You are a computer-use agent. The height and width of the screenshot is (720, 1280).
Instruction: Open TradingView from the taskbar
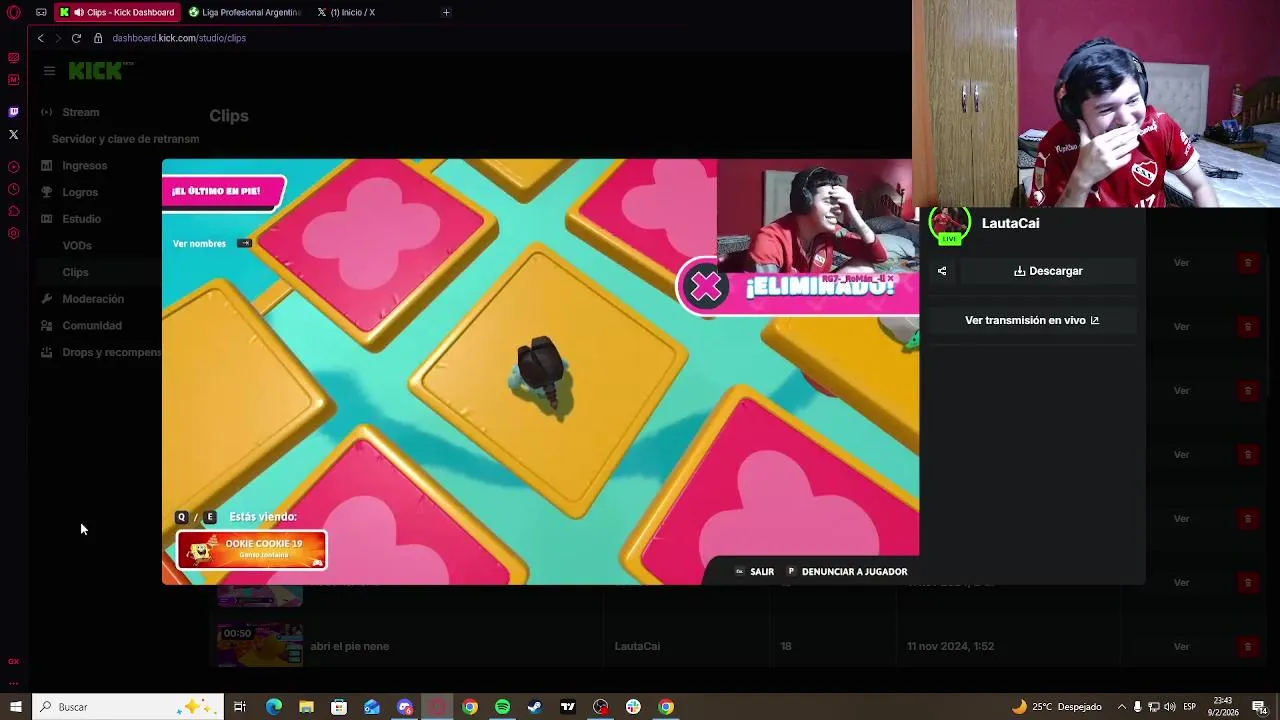coord(568,707)
